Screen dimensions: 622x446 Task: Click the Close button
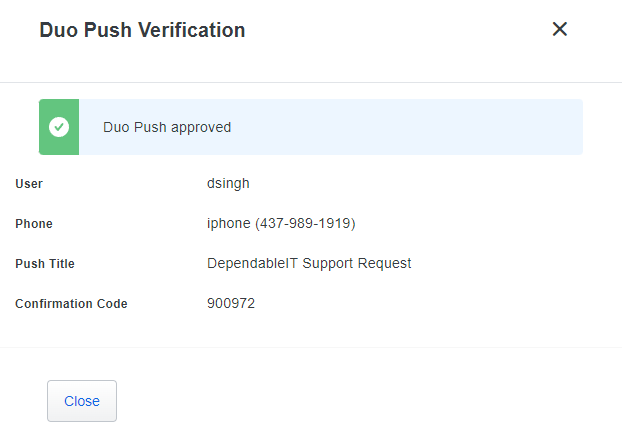tap(82, 401)
